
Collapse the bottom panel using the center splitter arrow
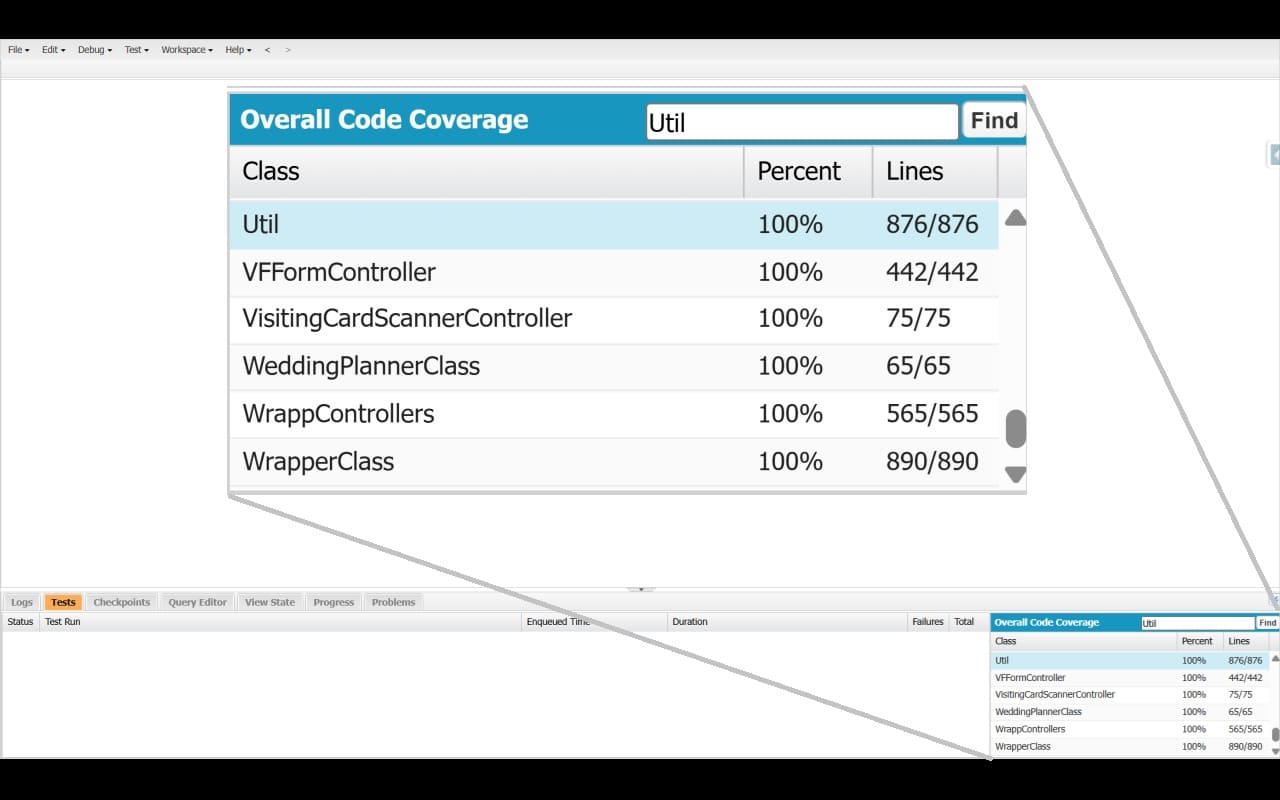[640, 590]
